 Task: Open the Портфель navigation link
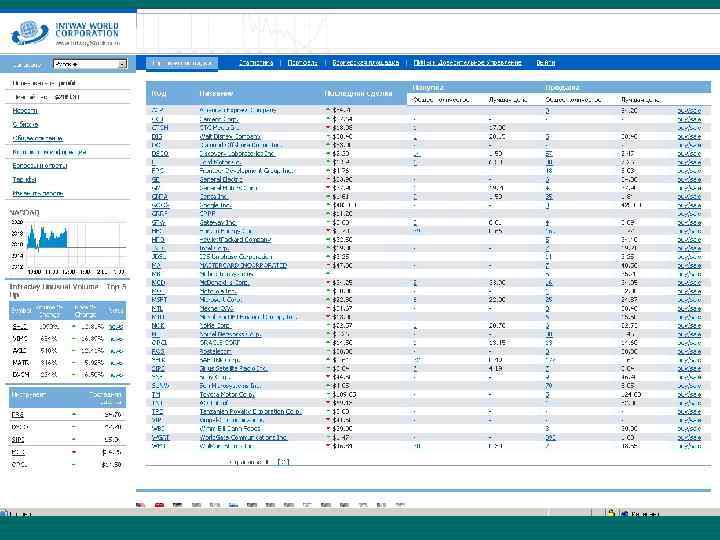(303, 62)
